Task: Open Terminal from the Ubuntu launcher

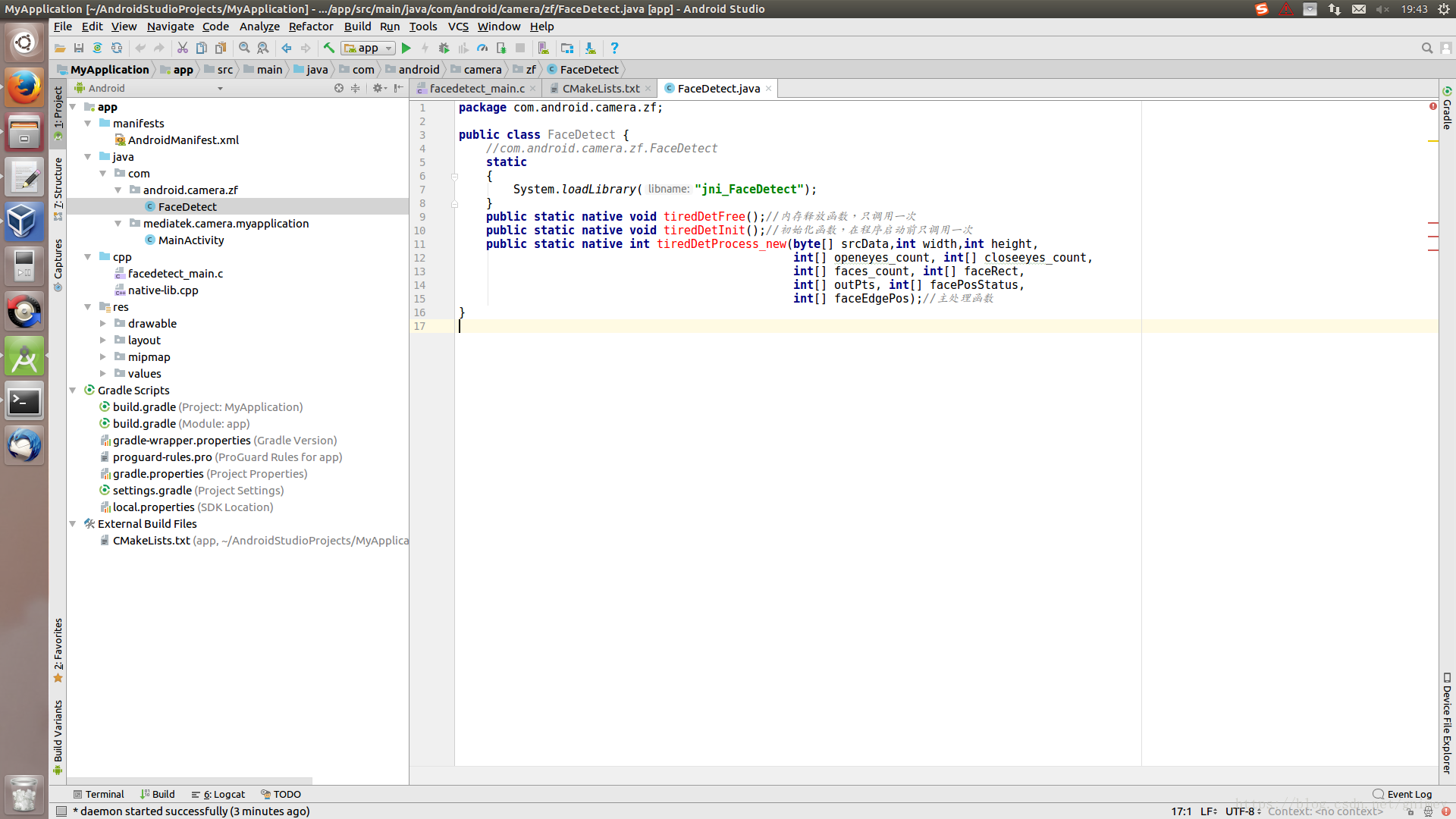Action: [x=24, y=402]
